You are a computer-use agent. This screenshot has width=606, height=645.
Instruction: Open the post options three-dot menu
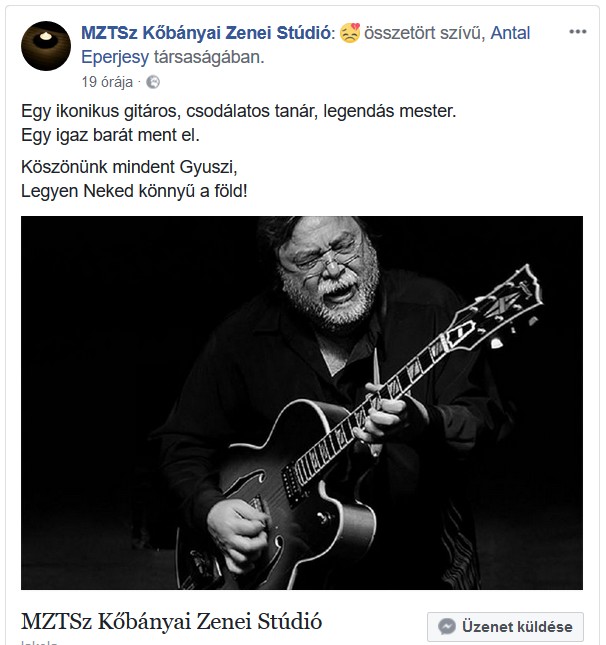click(x=578, y=31)
